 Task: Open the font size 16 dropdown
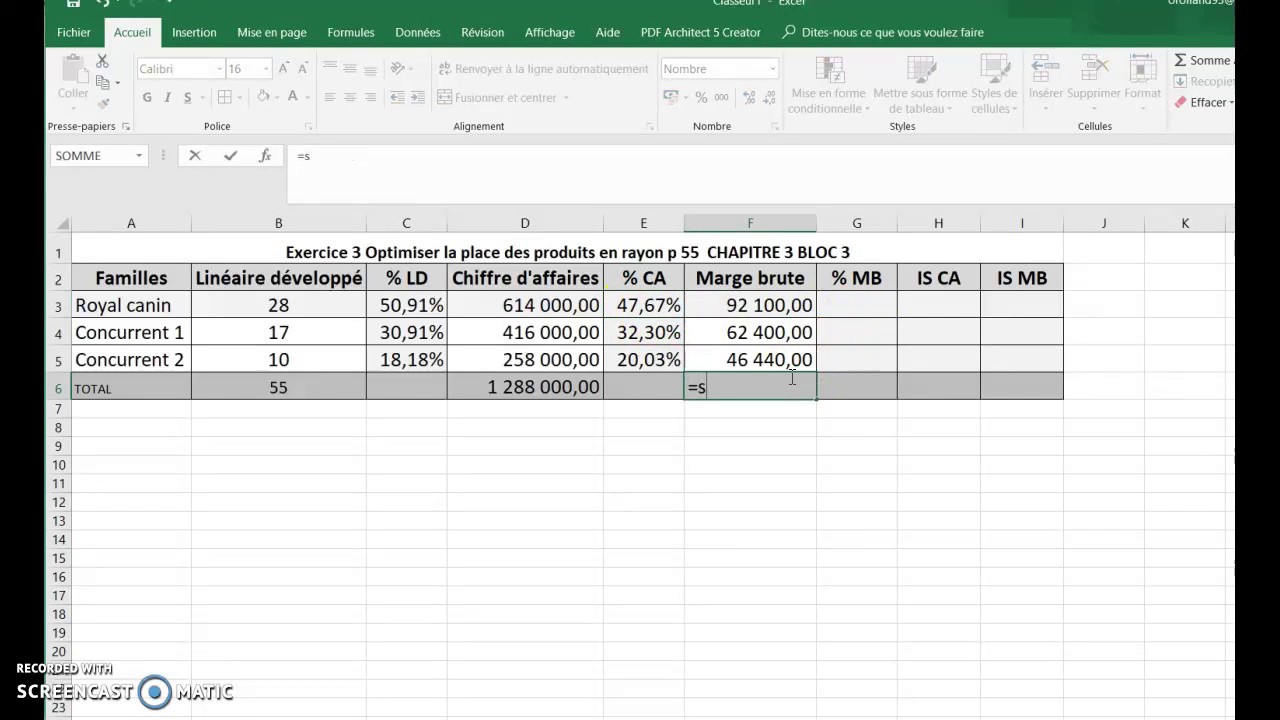click(x=266, y=69)
